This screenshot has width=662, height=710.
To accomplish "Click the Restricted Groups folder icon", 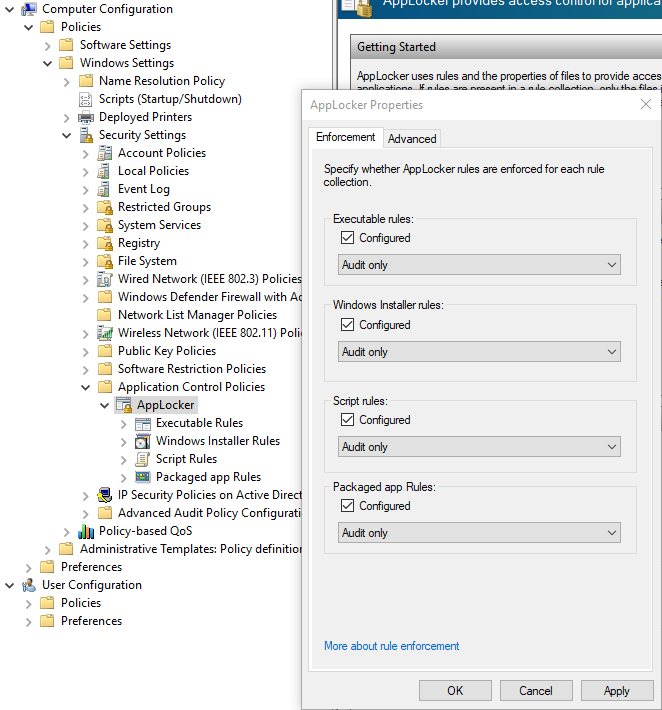I will point(105,207).
